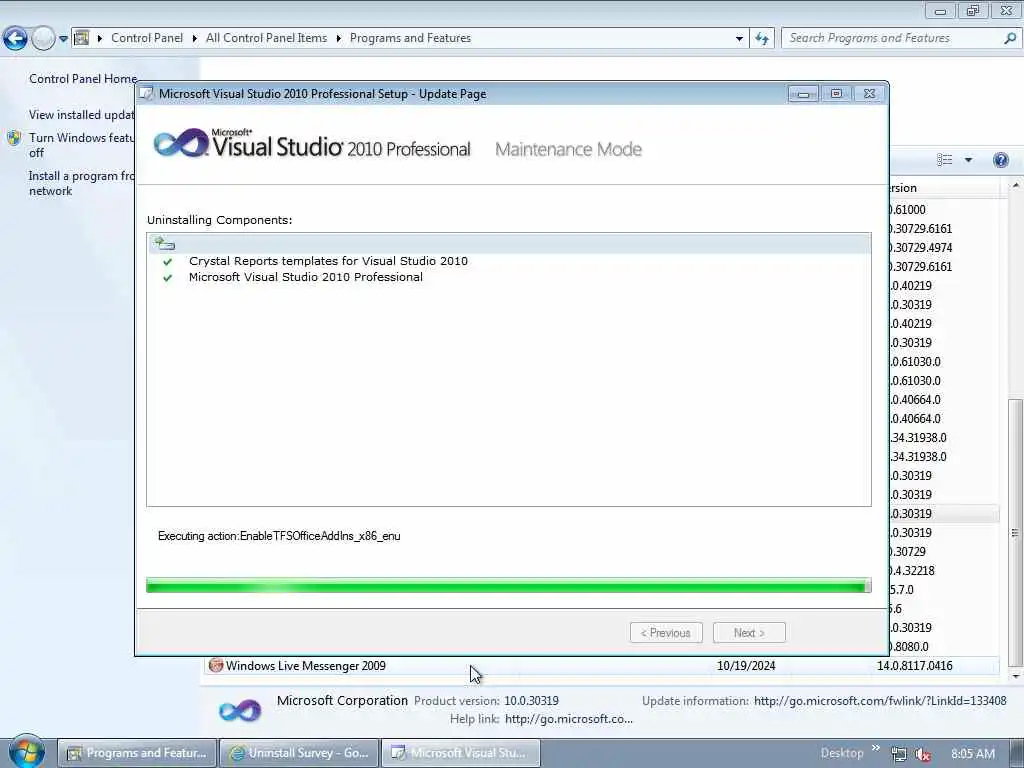Open Install a program from the network link

point(82,184)
